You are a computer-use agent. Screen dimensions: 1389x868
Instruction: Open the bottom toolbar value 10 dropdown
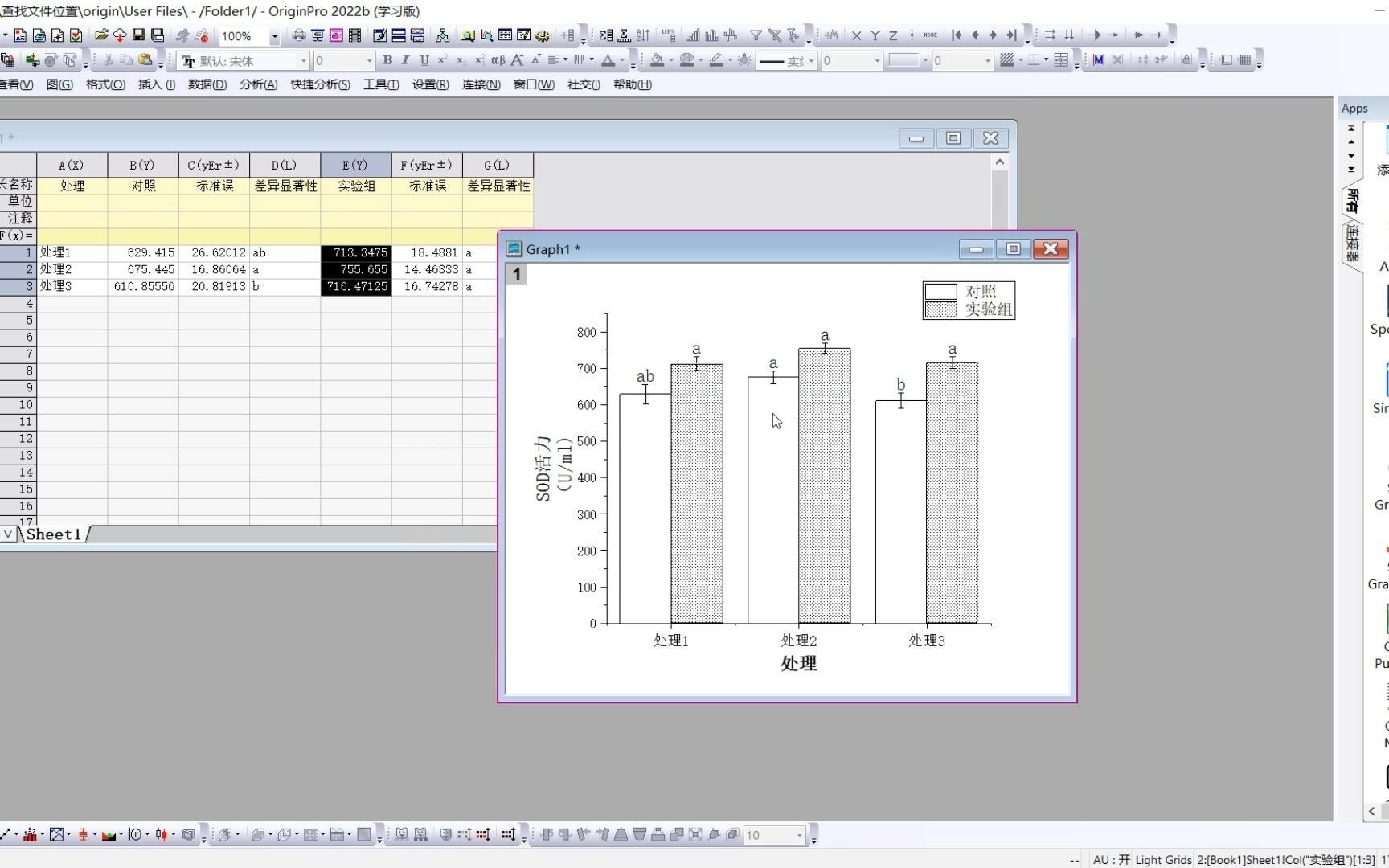tap(799, 835)
